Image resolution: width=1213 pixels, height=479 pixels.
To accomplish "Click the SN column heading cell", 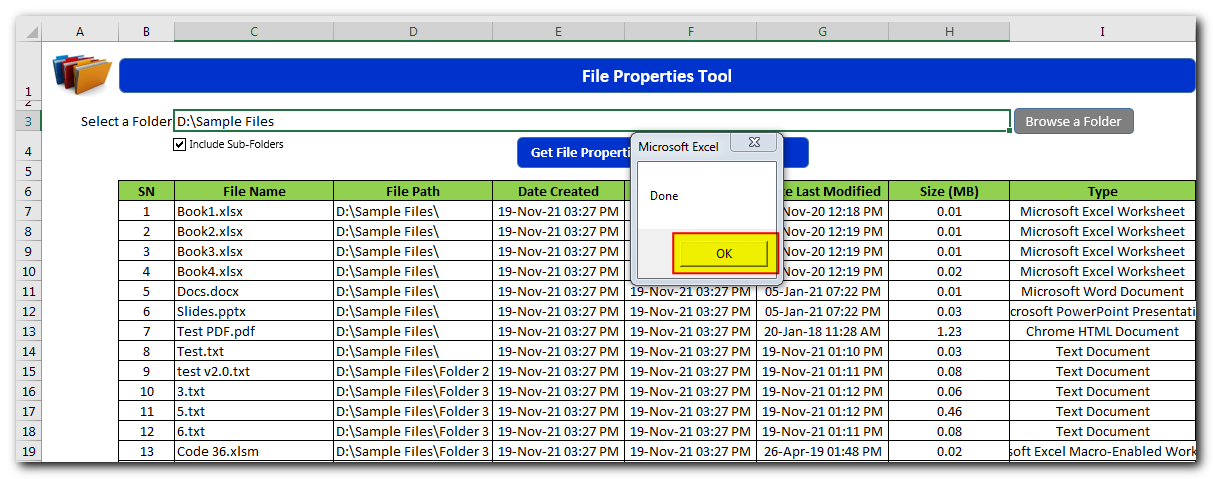I will point(146,191).
